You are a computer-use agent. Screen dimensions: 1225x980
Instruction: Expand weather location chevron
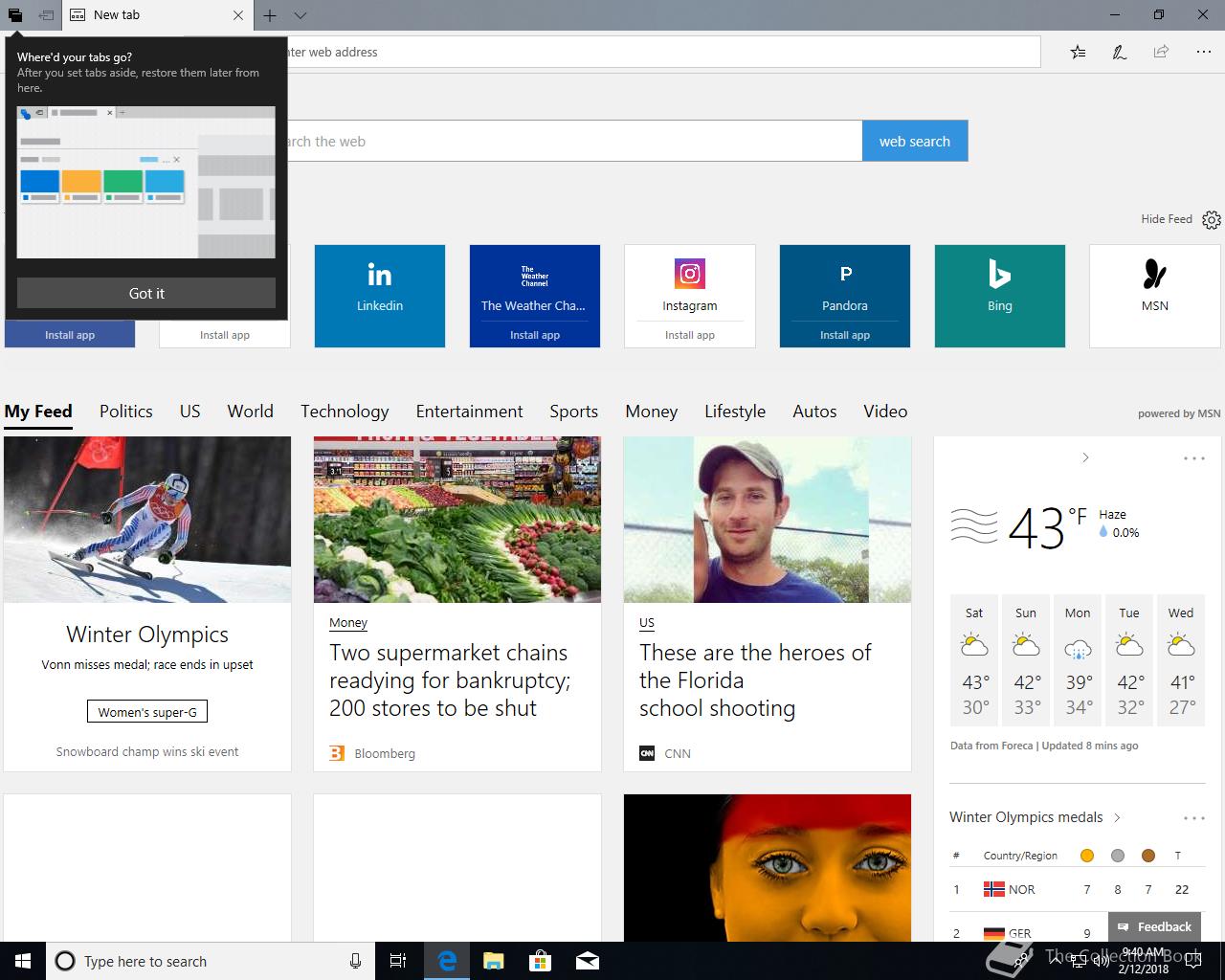point(1085,457)
